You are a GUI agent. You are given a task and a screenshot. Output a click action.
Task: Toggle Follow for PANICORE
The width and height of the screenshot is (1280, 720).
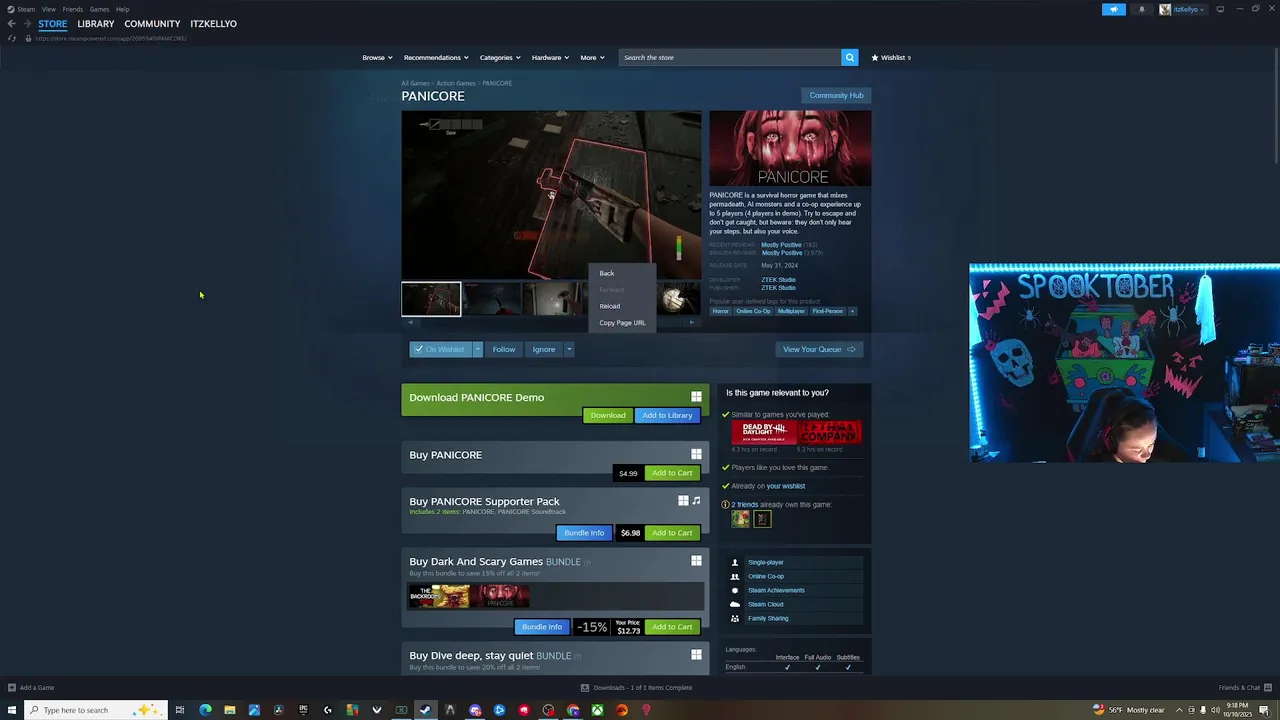pyautogui.click(x=503, y=349)
